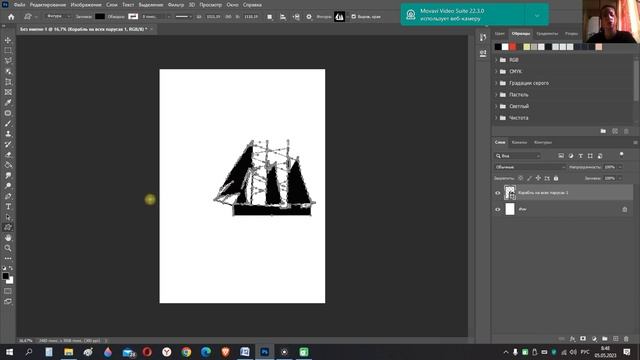Viewport: 640px width, 360px height.
Task: Open the Фигура tool mode dropdown
Action: (58, 17)
